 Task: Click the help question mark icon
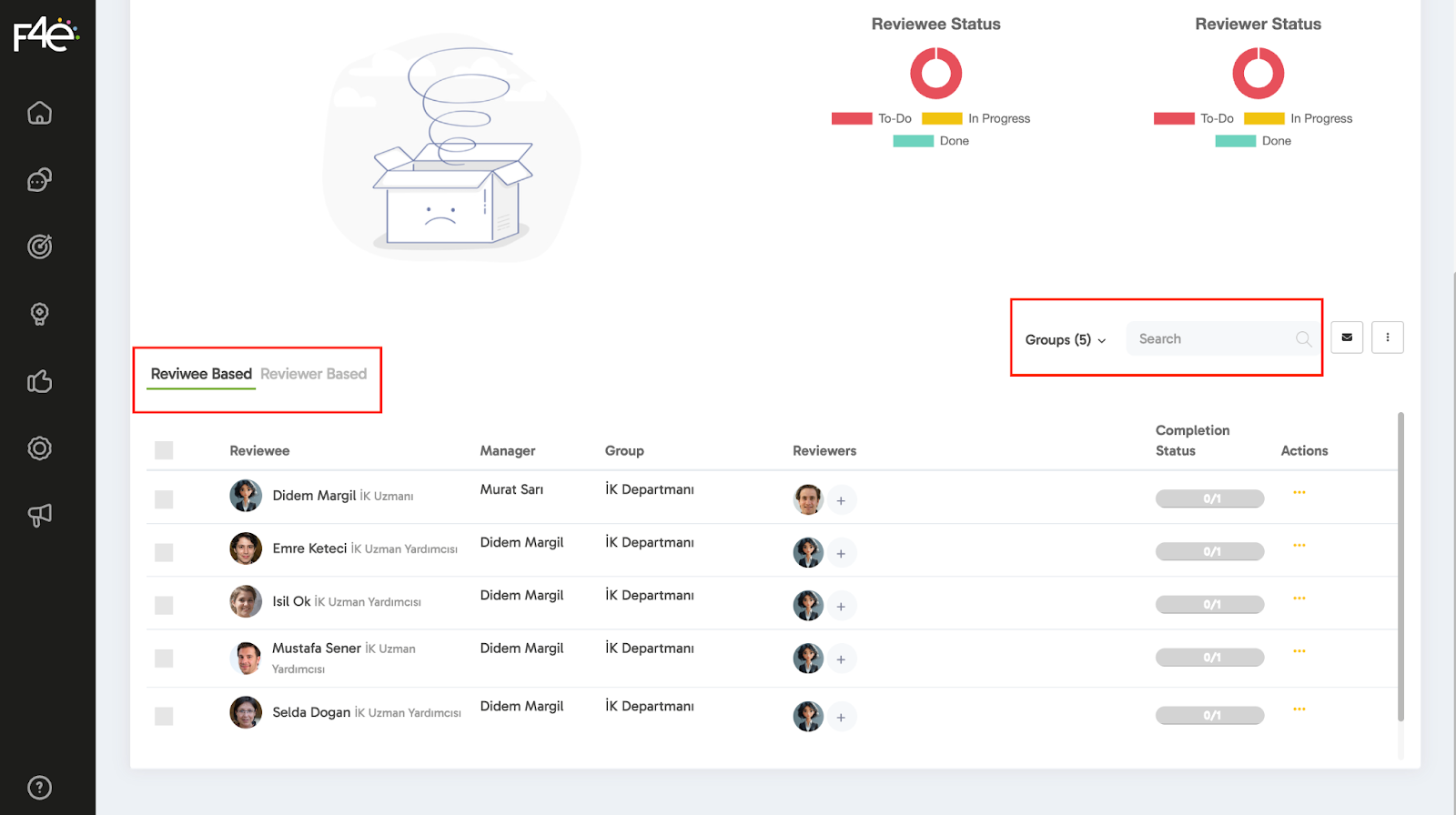(x=39, y=788)
